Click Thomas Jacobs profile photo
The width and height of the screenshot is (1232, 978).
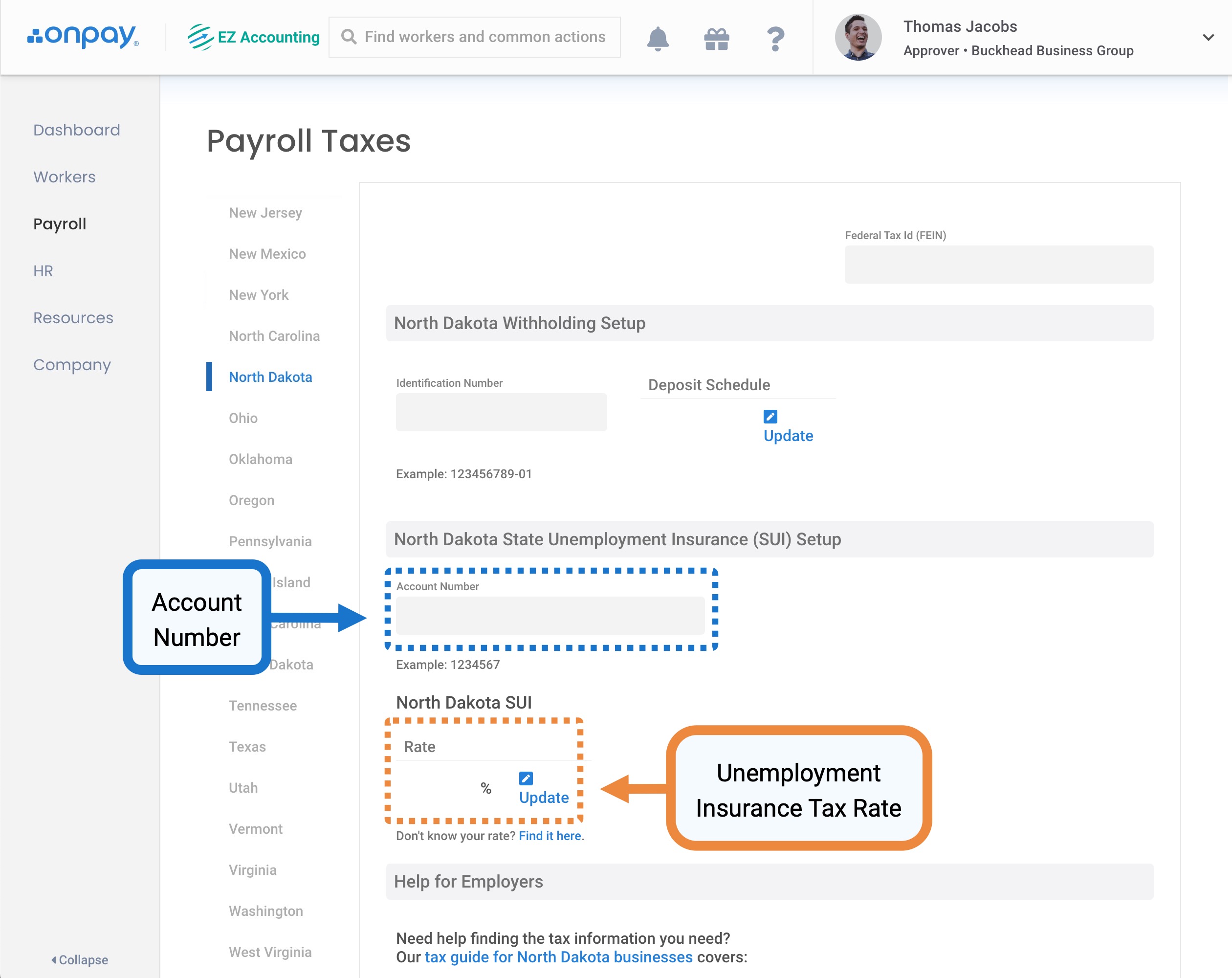(x=858, y=38)
